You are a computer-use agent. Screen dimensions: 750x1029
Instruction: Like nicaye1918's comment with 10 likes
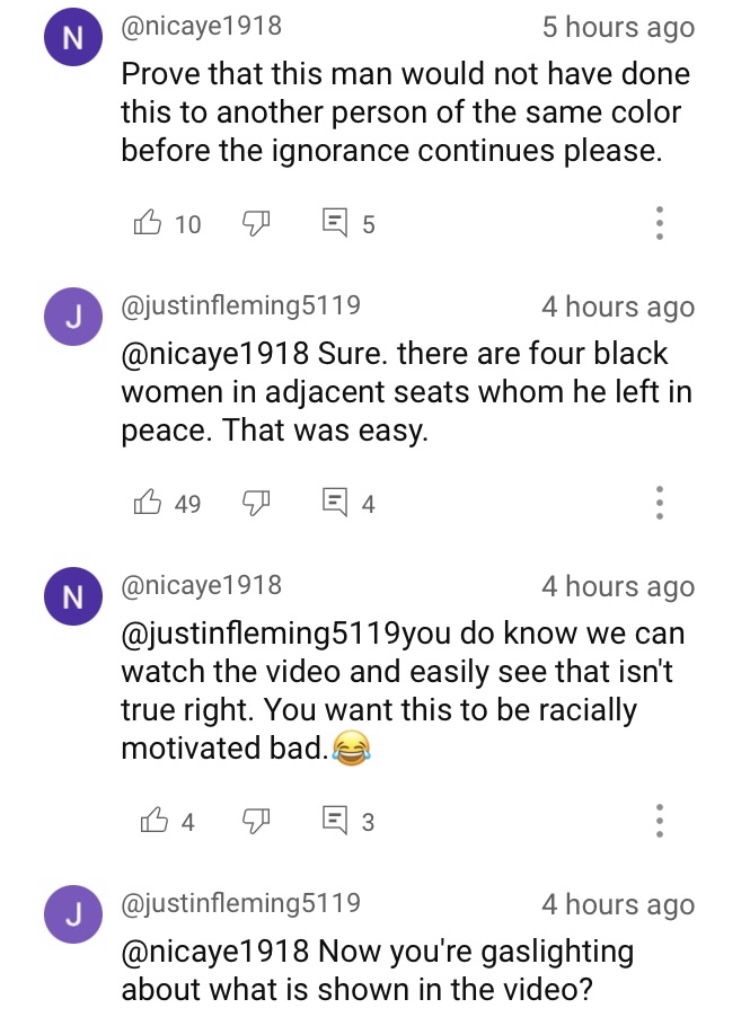(148, 223)
